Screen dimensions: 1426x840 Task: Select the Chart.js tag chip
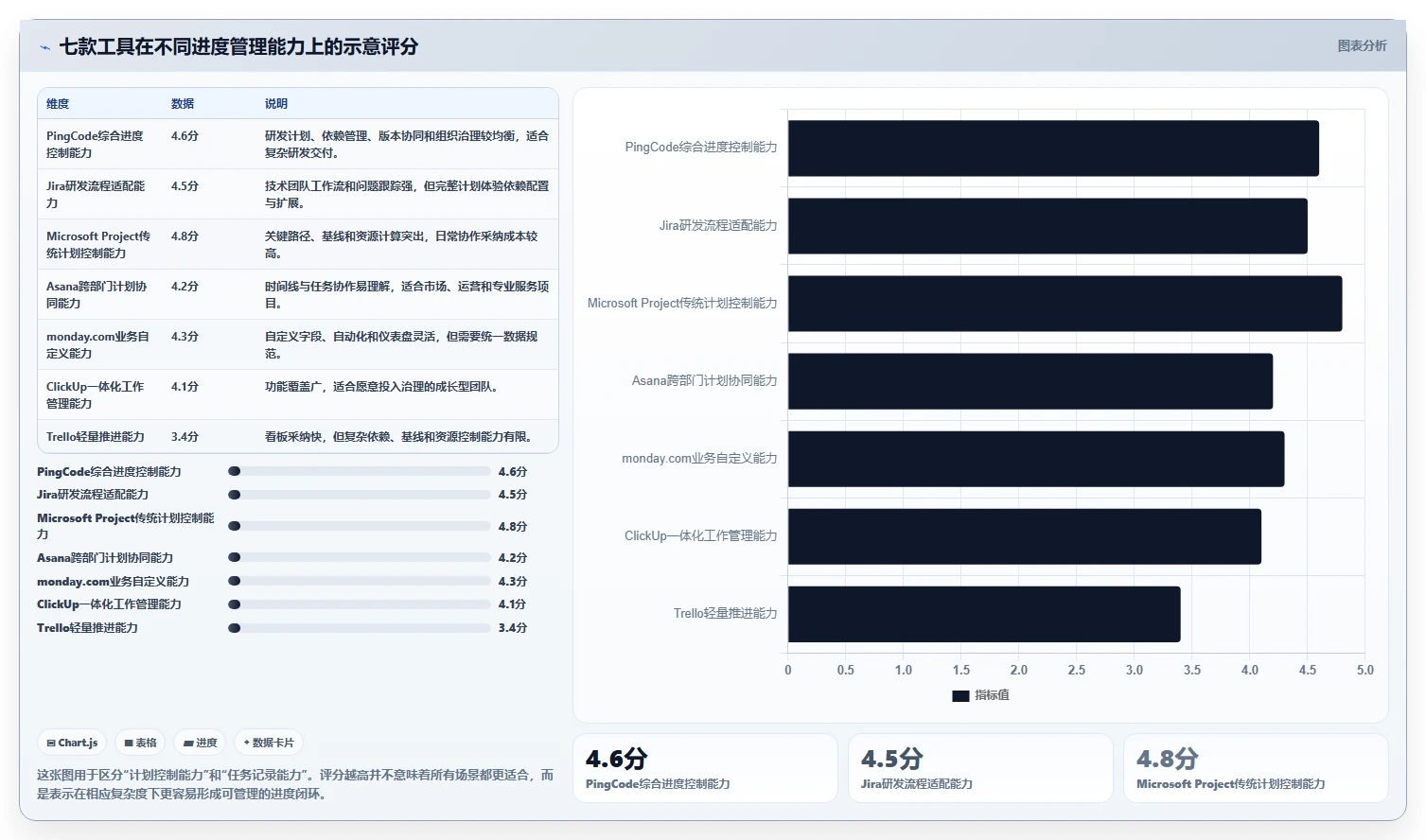click(x=72, y=743)
